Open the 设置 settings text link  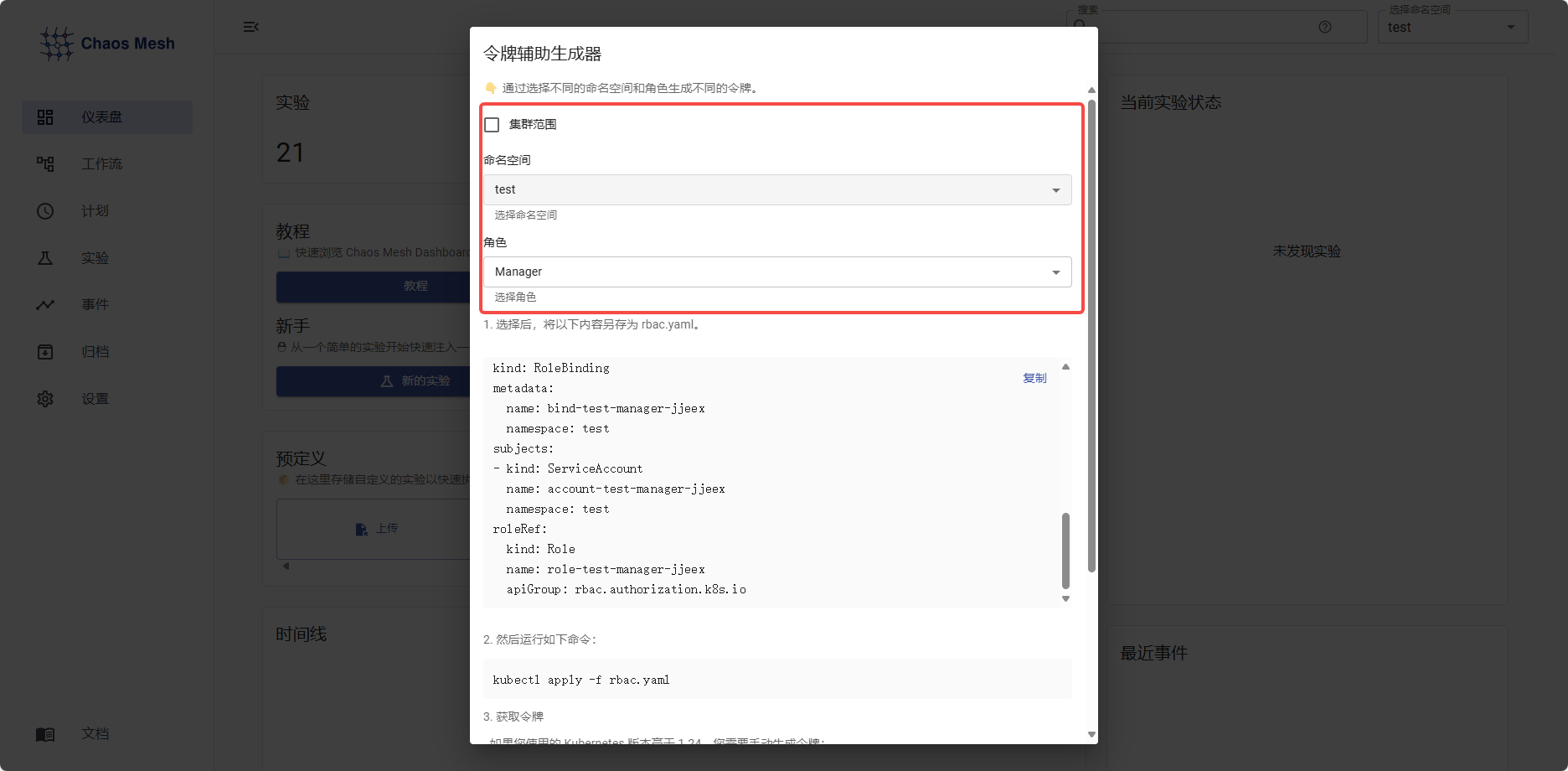(95, 399)
